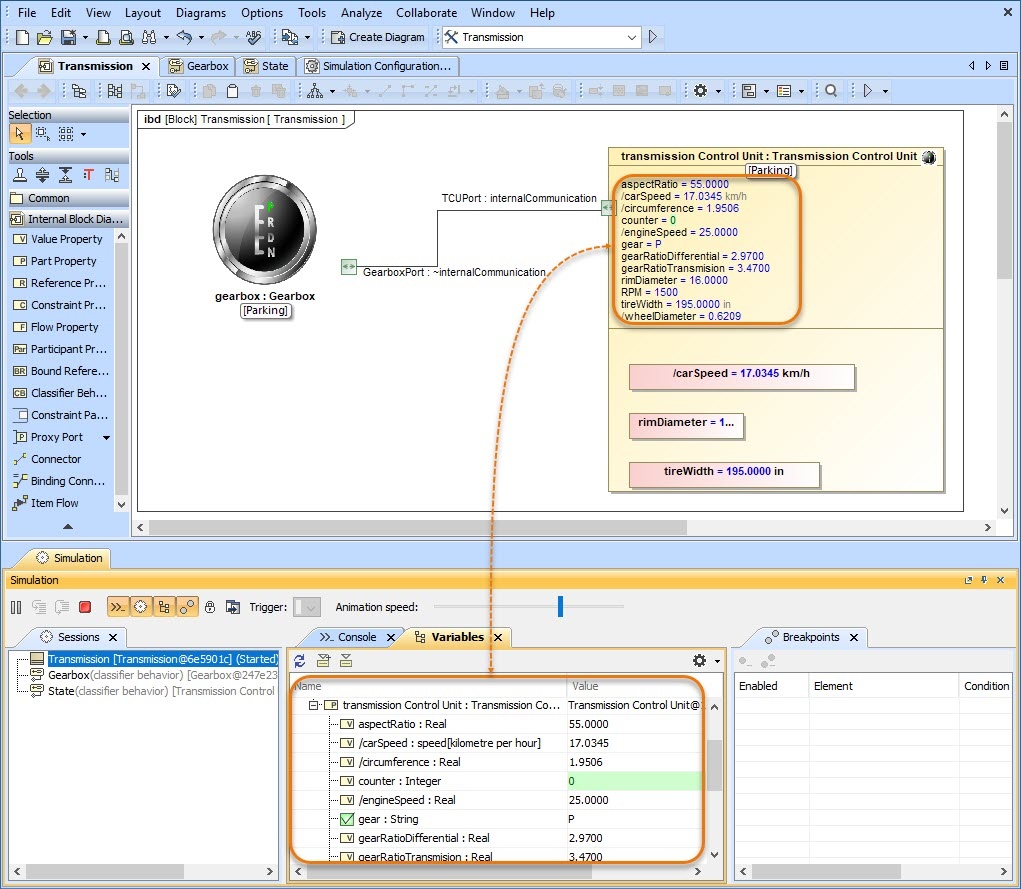
Task: Expand the Proxy Port dropdown arrow
Action: click(106, 438)
